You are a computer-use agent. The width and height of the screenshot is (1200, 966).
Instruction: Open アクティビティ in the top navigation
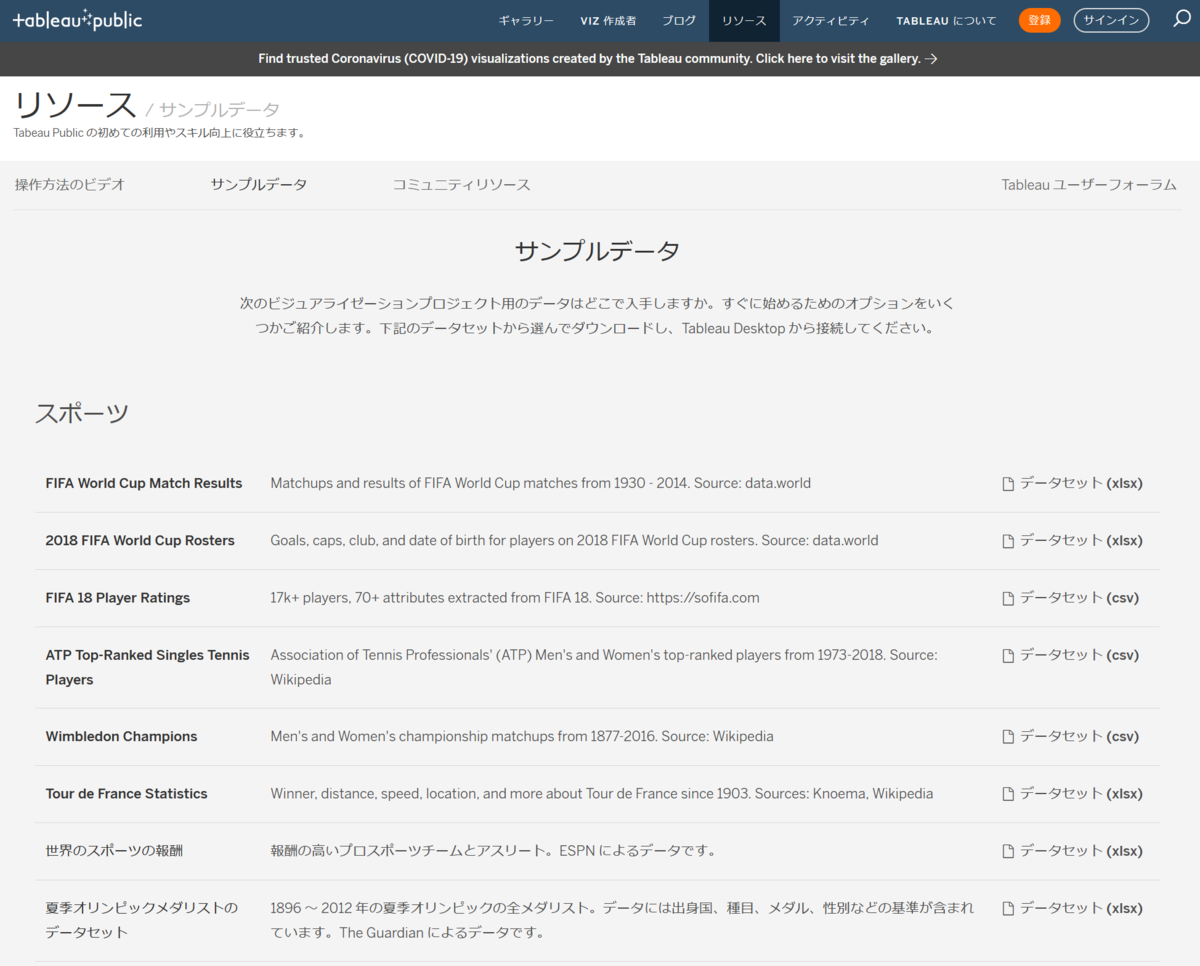pos(830,20)
